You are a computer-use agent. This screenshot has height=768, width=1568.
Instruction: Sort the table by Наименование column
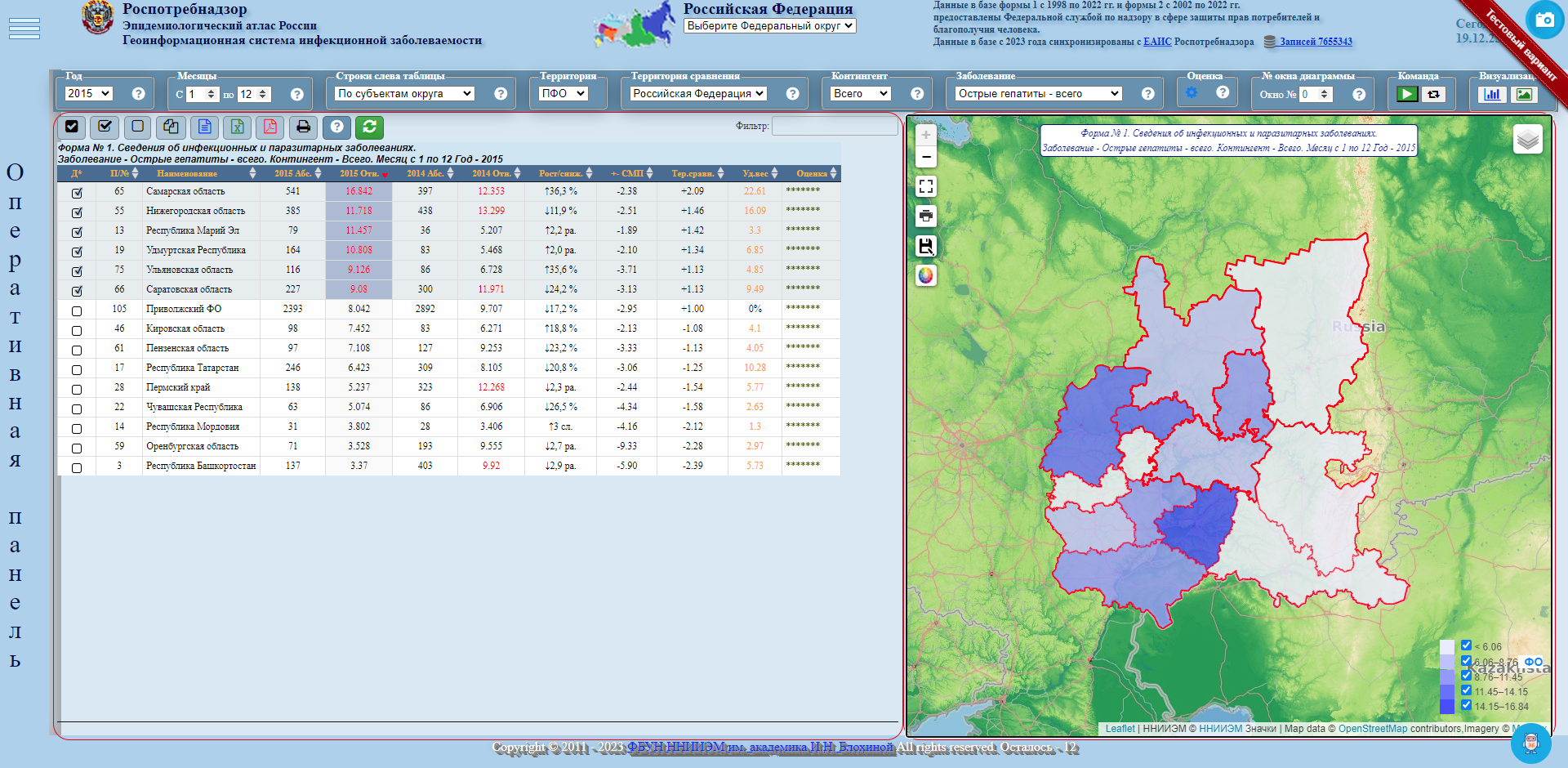click(187, 173)
